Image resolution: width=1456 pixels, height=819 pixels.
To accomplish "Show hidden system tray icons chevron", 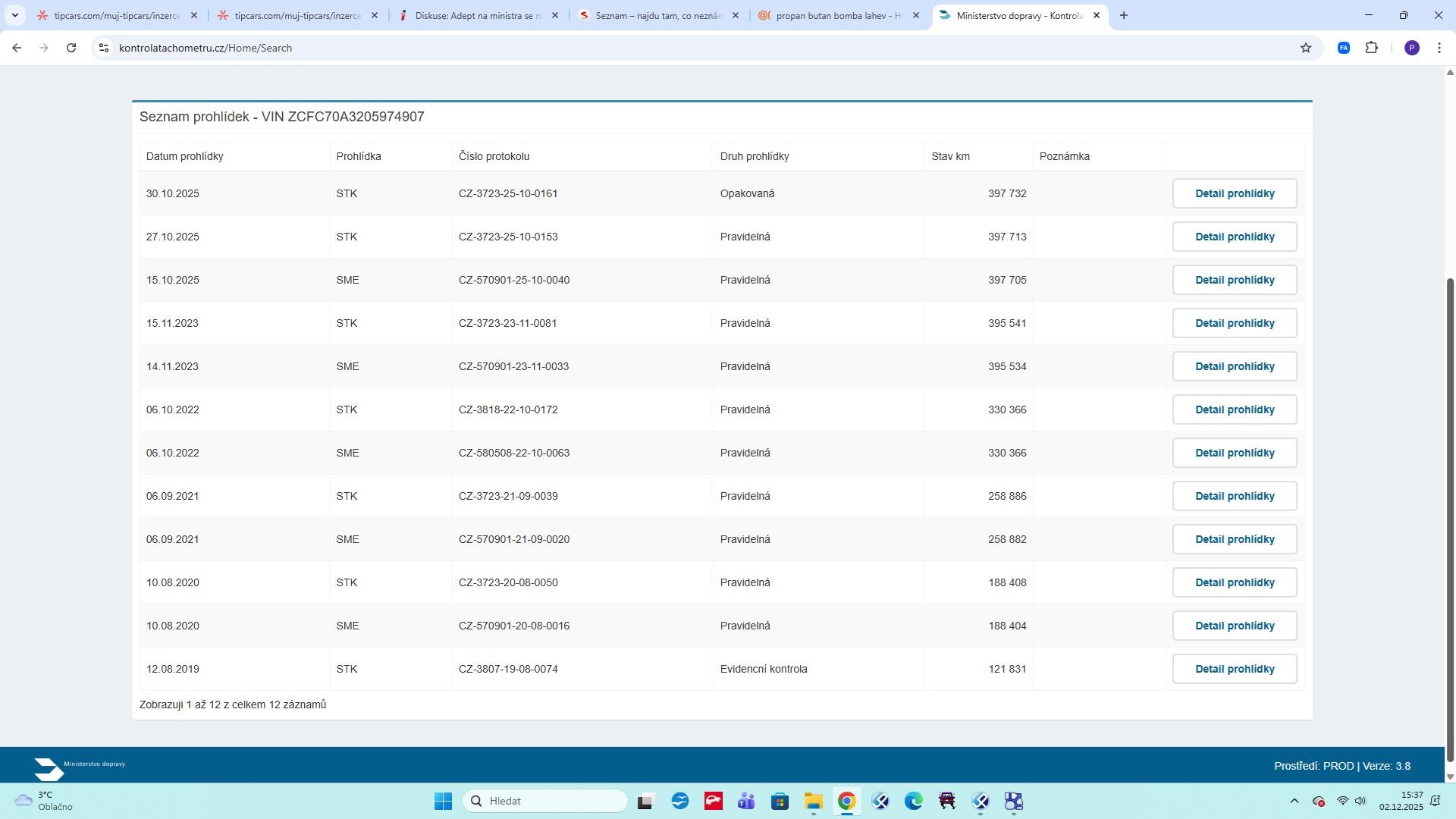I will 1294,802.
